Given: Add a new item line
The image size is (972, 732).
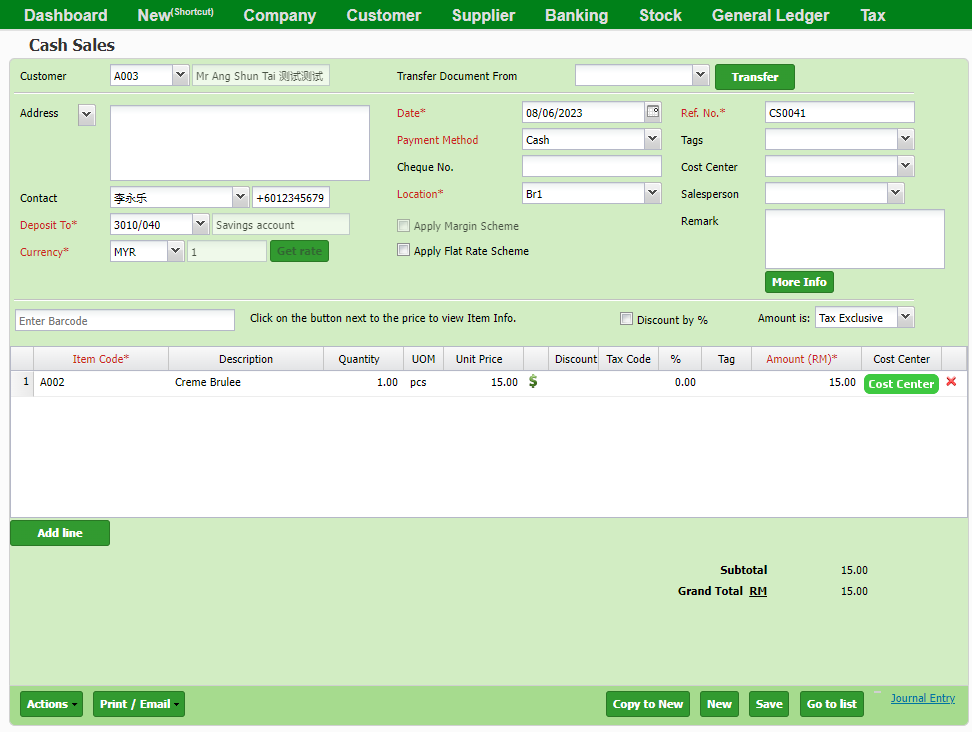Looking at the screenshot, I should pyautogui.click(x=59, y=533).
